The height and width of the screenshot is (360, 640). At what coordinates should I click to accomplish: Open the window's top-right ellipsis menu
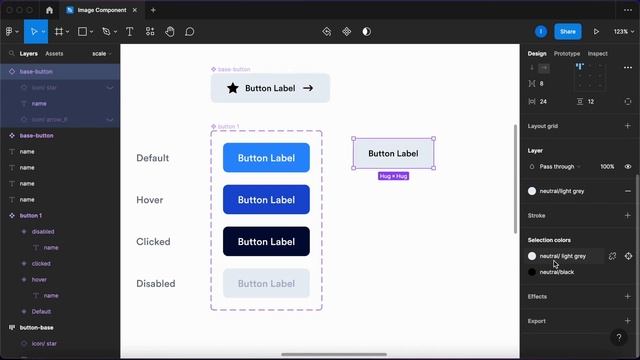click(628, 10)
